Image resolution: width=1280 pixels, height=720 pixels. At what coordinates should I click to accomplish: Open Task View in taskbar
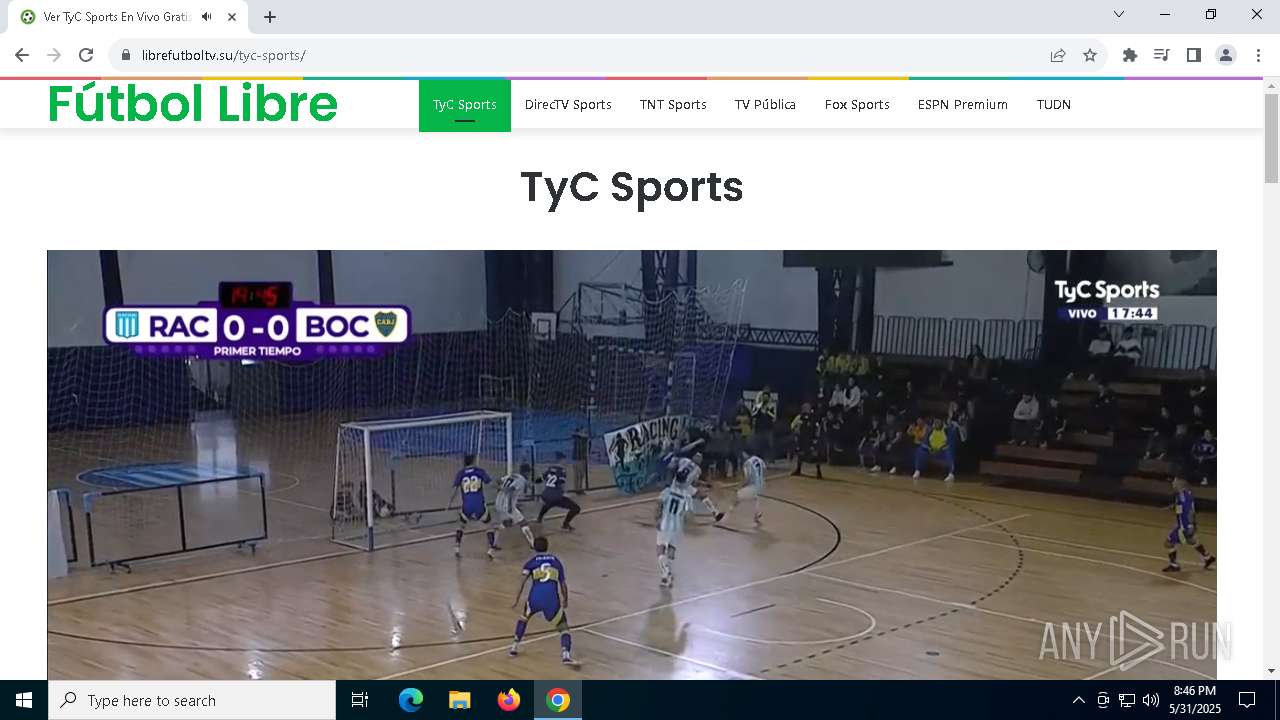click(x=360, y=700)
